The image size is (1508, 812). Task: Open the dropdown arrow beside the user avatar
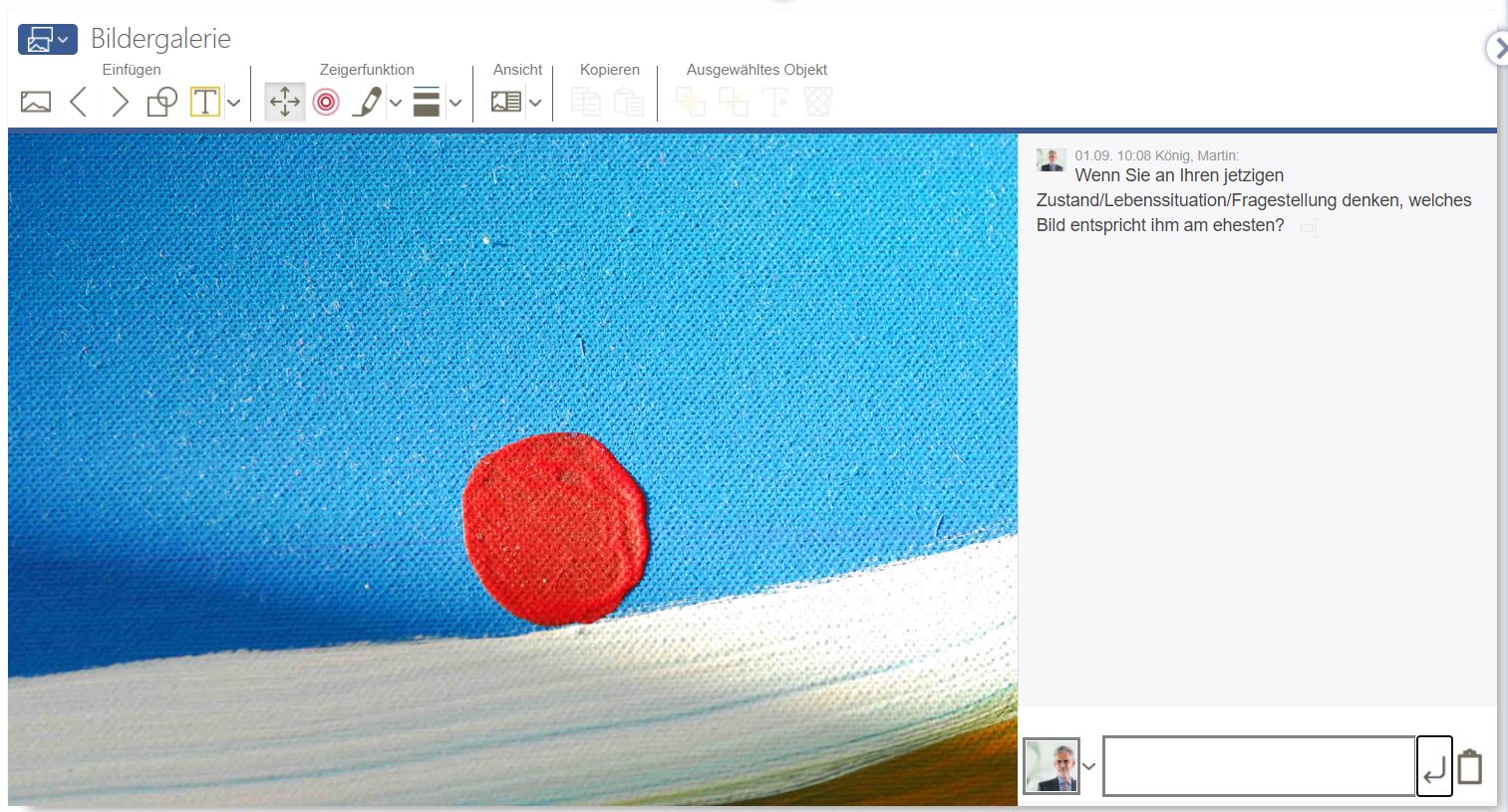(x=1089, y=766)
